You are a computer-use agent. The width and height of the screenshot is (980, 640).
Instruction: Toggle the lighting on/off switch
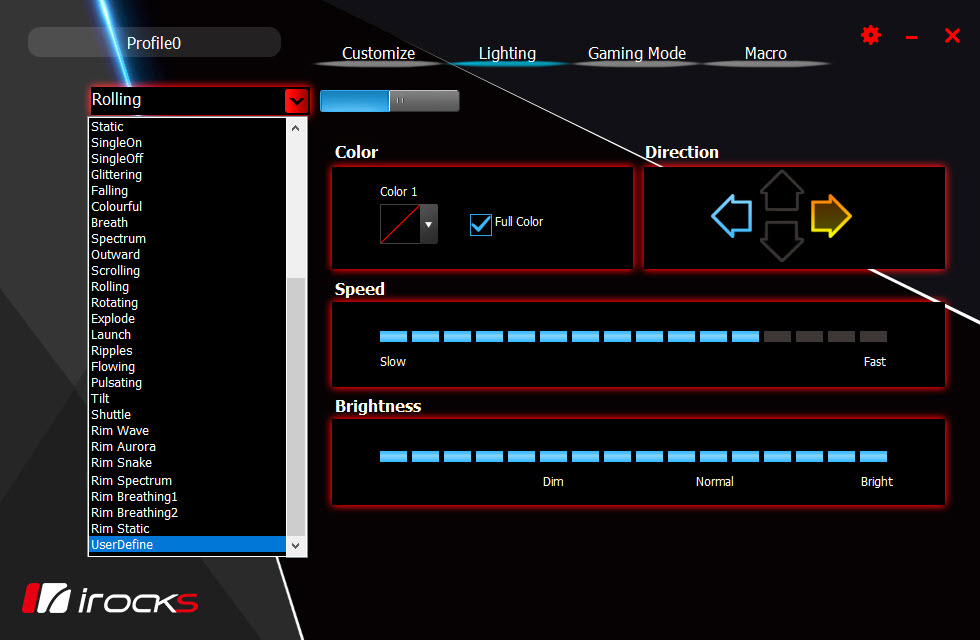389,101
